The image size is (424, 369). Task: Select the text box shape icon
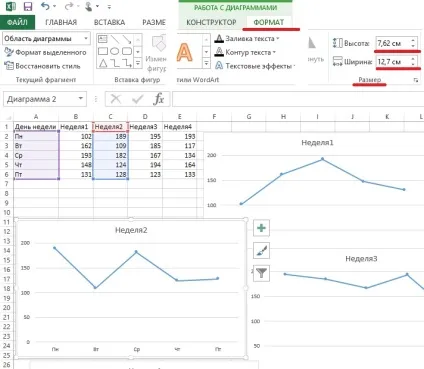pos(103,39)
